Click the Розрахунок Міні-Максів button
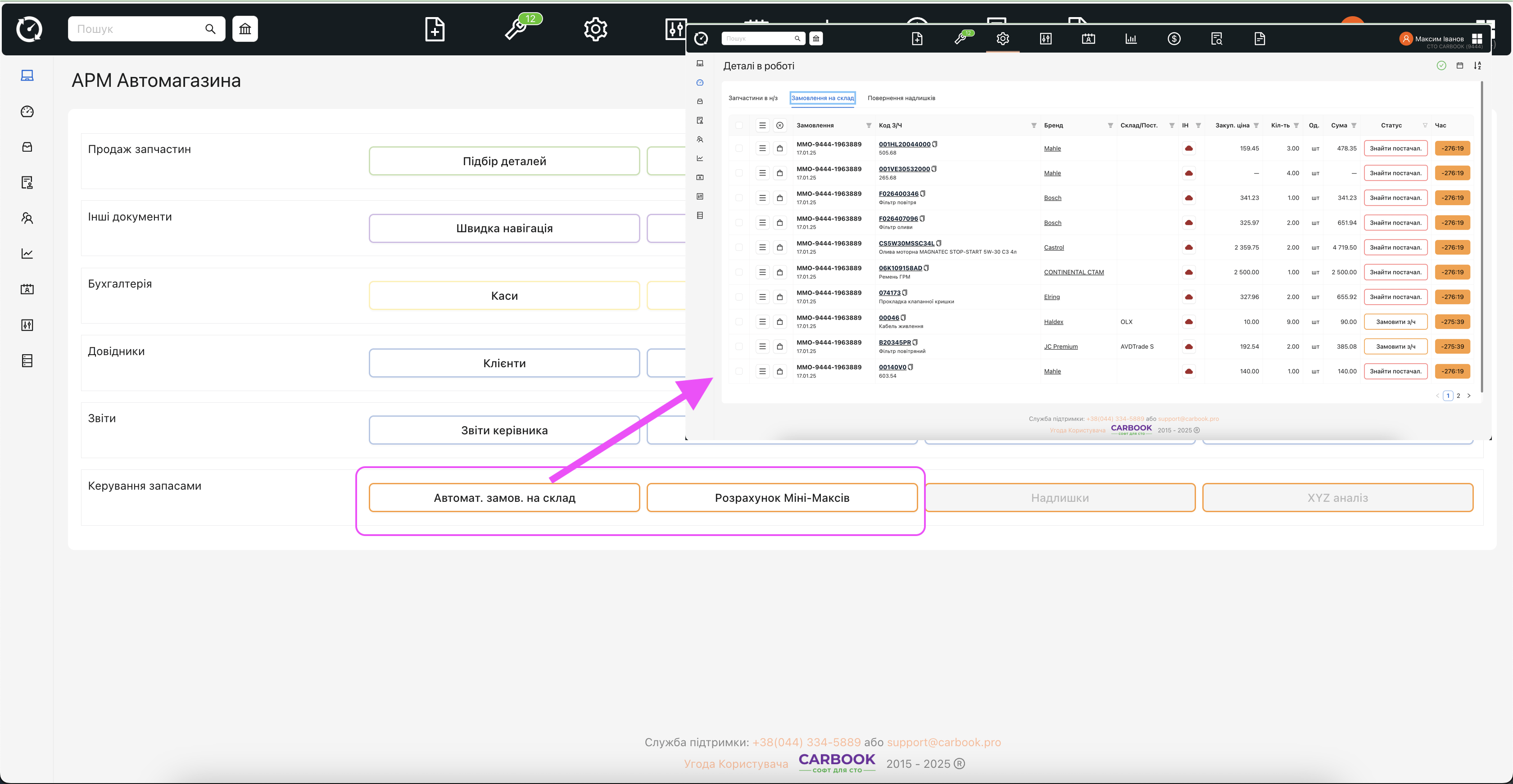Screen dimensions: 1513x784 (782, 498)
